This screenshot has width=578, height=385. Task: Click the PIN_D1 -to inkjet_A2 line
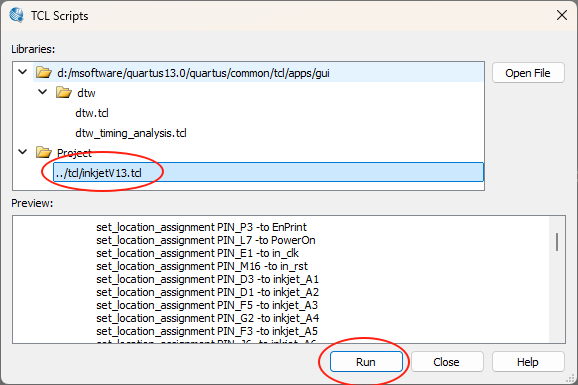tap(208, 292)
